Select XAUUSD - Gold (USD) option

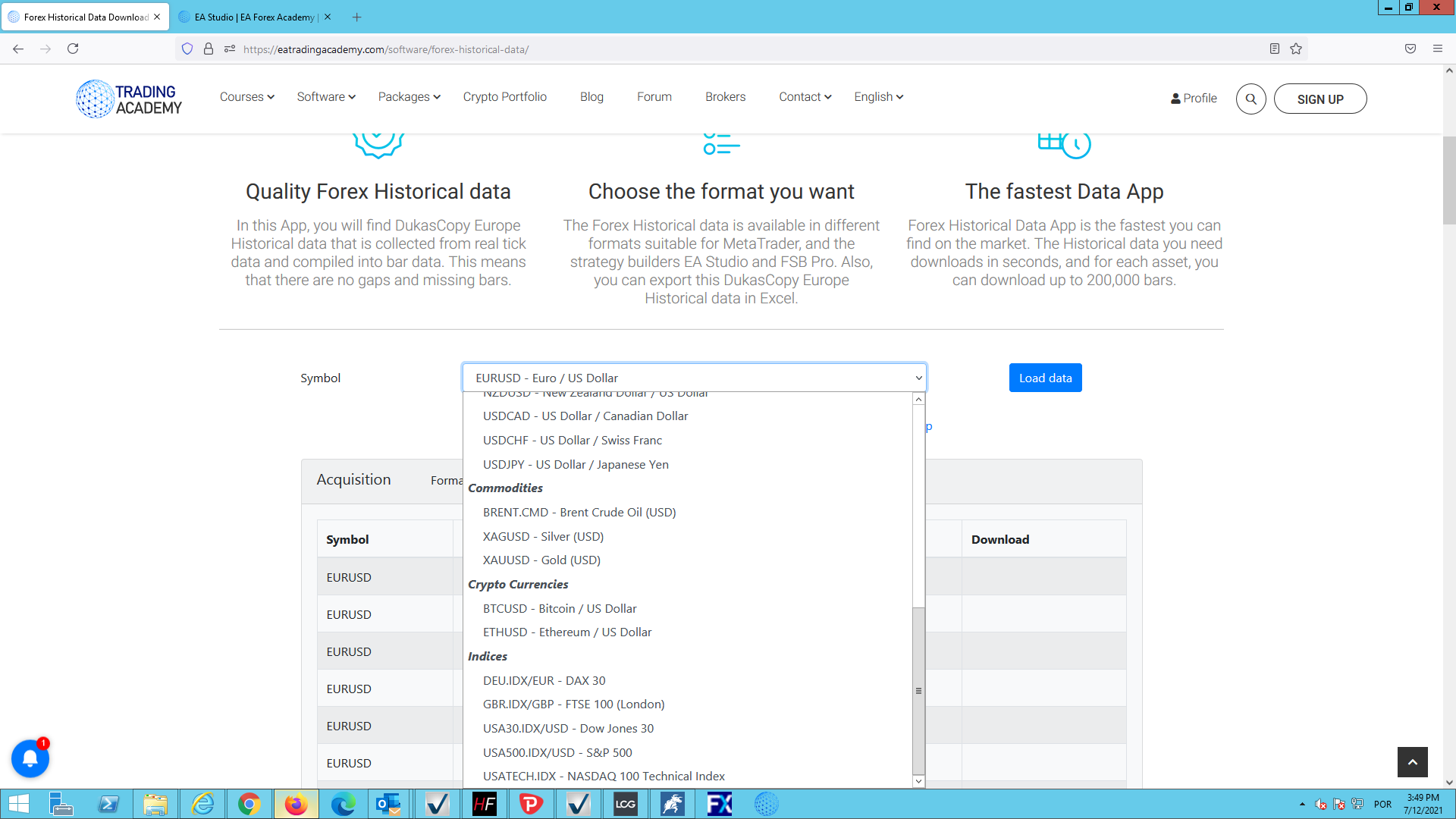(688, 560)
